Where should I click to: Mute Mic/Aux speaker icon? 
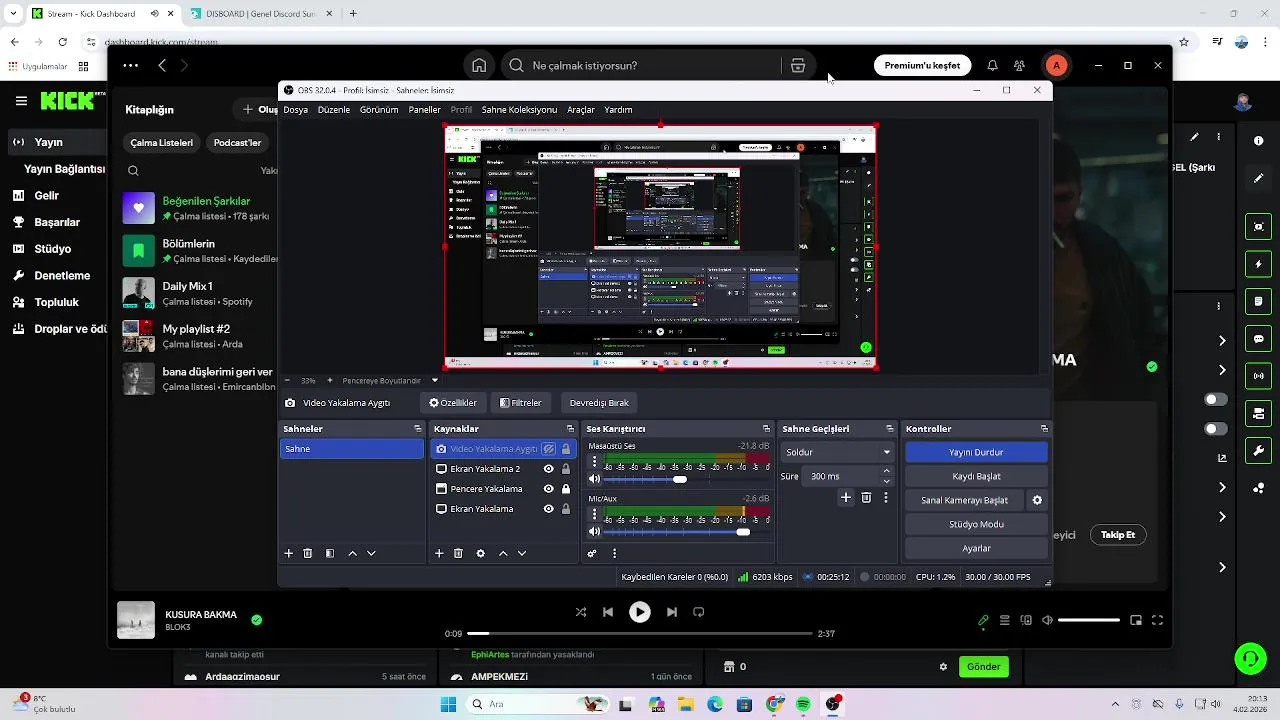594,532
